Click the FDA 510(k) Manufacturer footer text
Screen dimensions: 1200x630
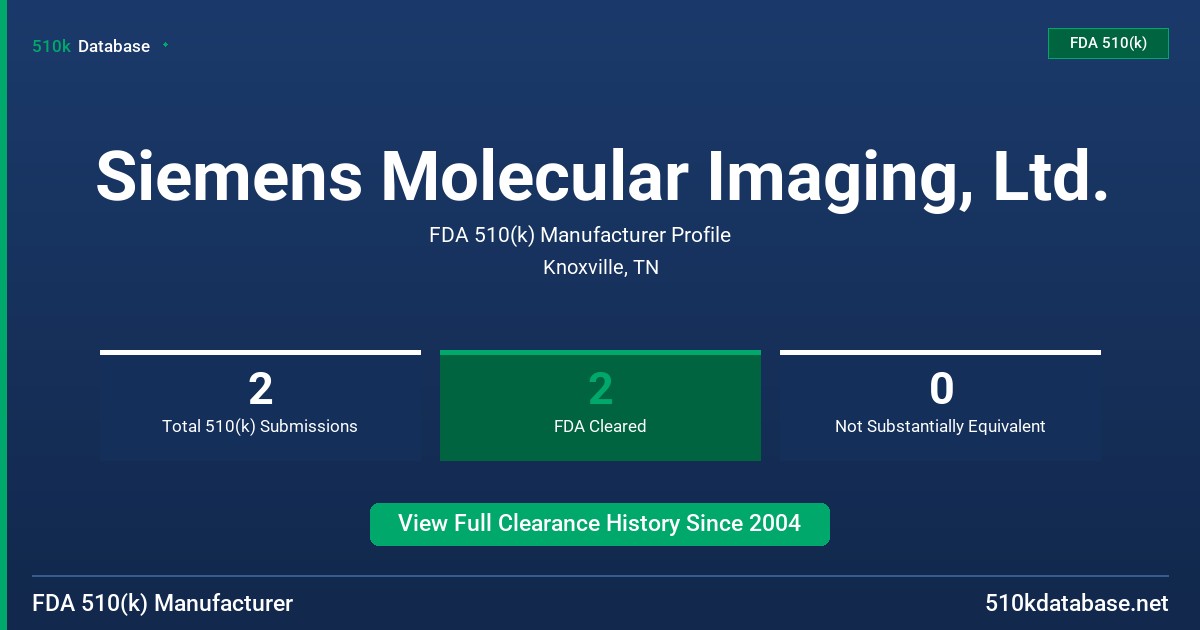tap(163, 604)
